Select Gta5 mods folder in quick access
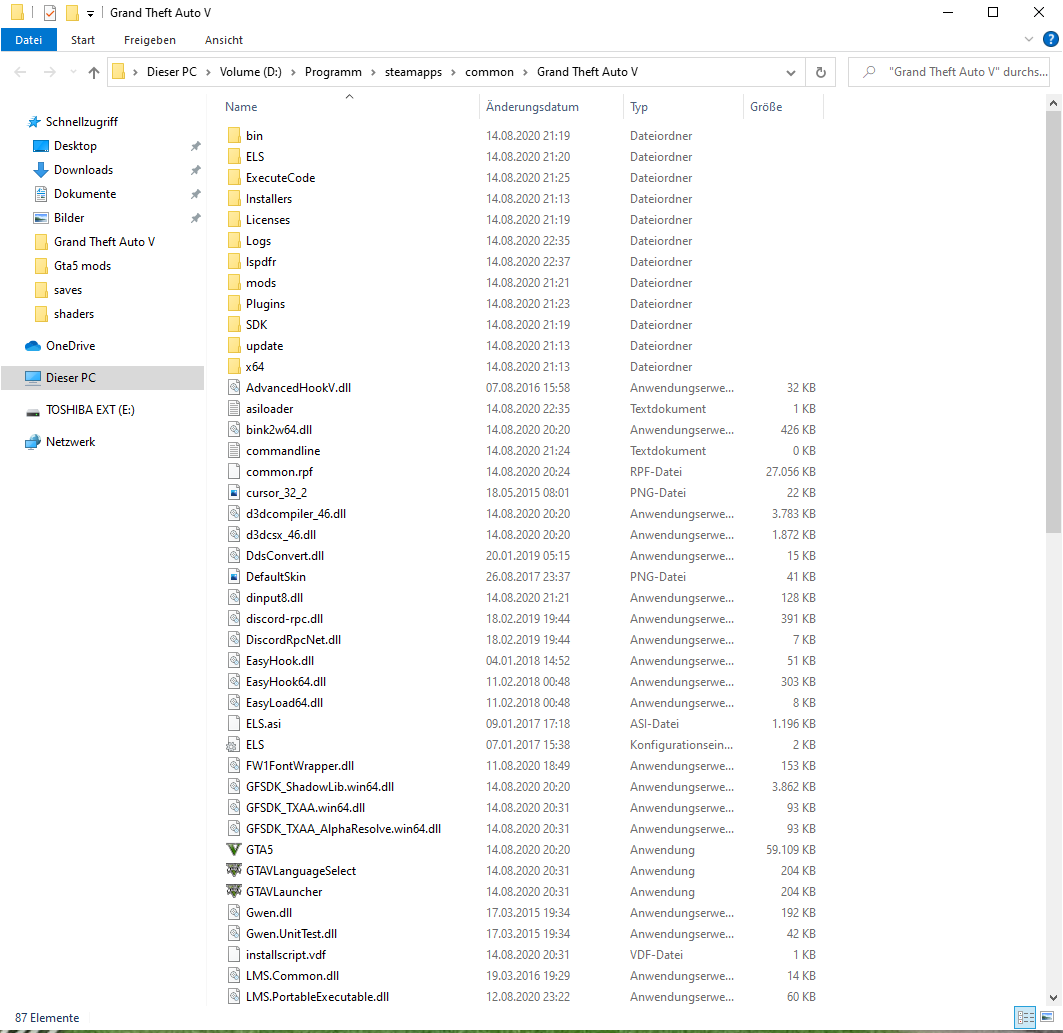 point(82,266)
